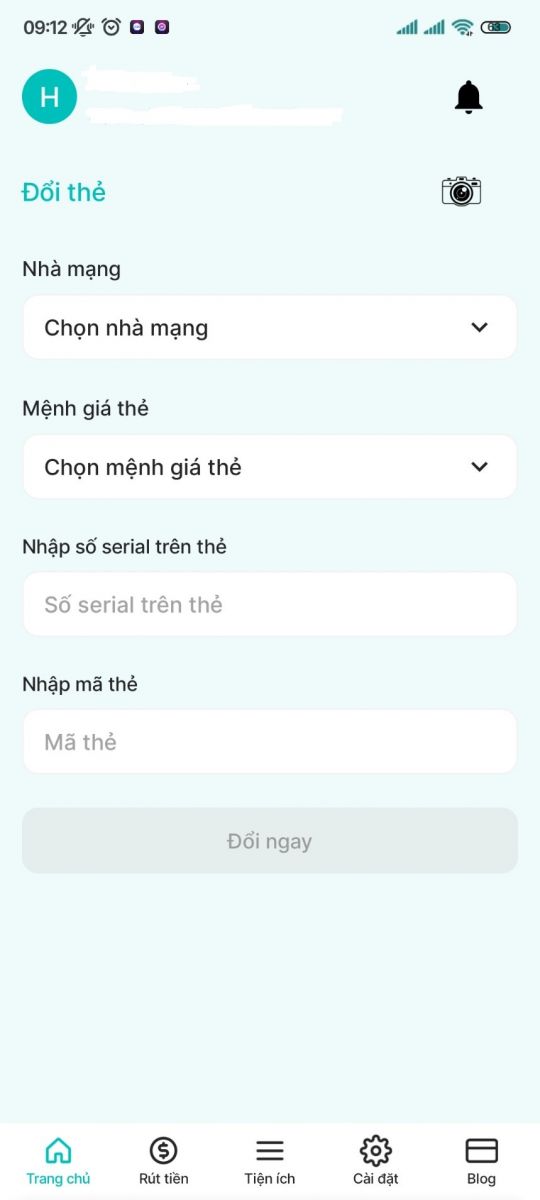The width and height of the screenshot is (540, 1200).
Task: Focus the Số serial trên thẻ field
Action: coord(270,604)
